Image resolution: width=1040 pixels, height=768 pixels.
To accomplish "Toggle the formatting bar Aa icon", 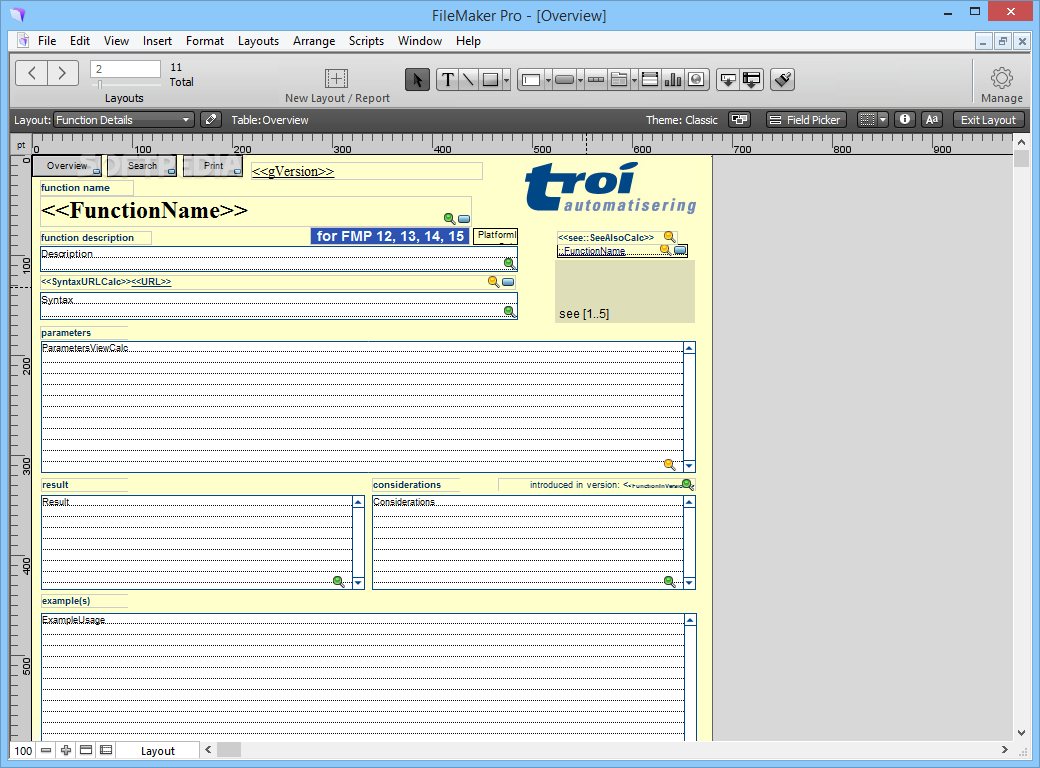I will coord(932,119).
